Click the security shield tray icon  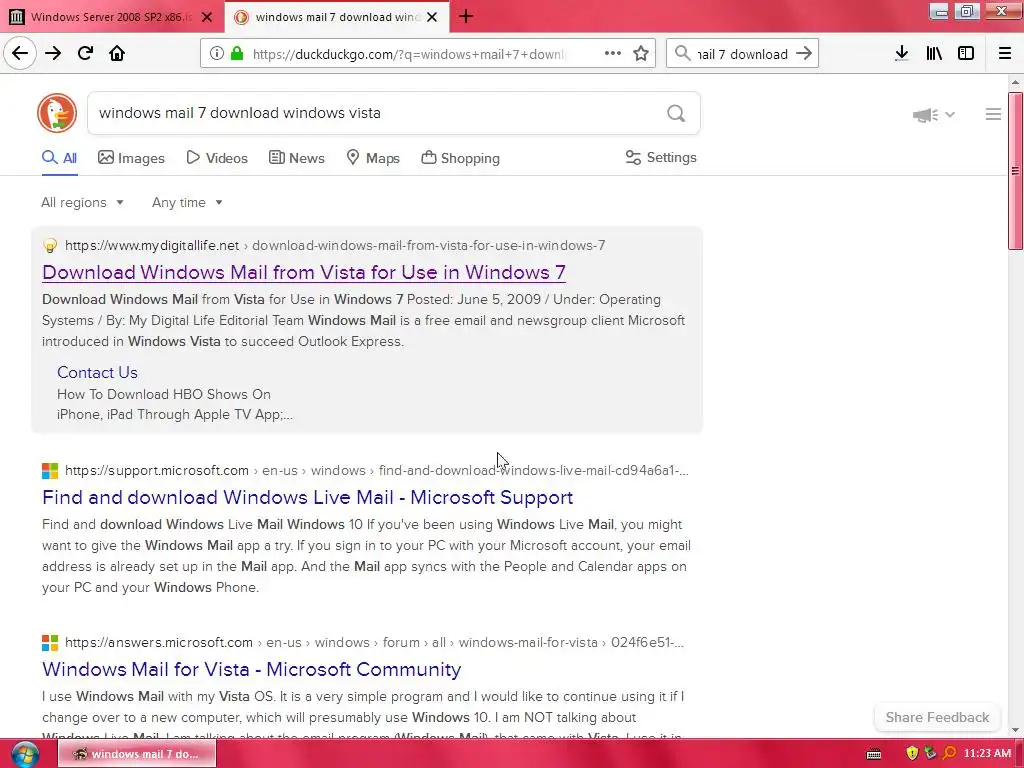(x=912, y=754)
